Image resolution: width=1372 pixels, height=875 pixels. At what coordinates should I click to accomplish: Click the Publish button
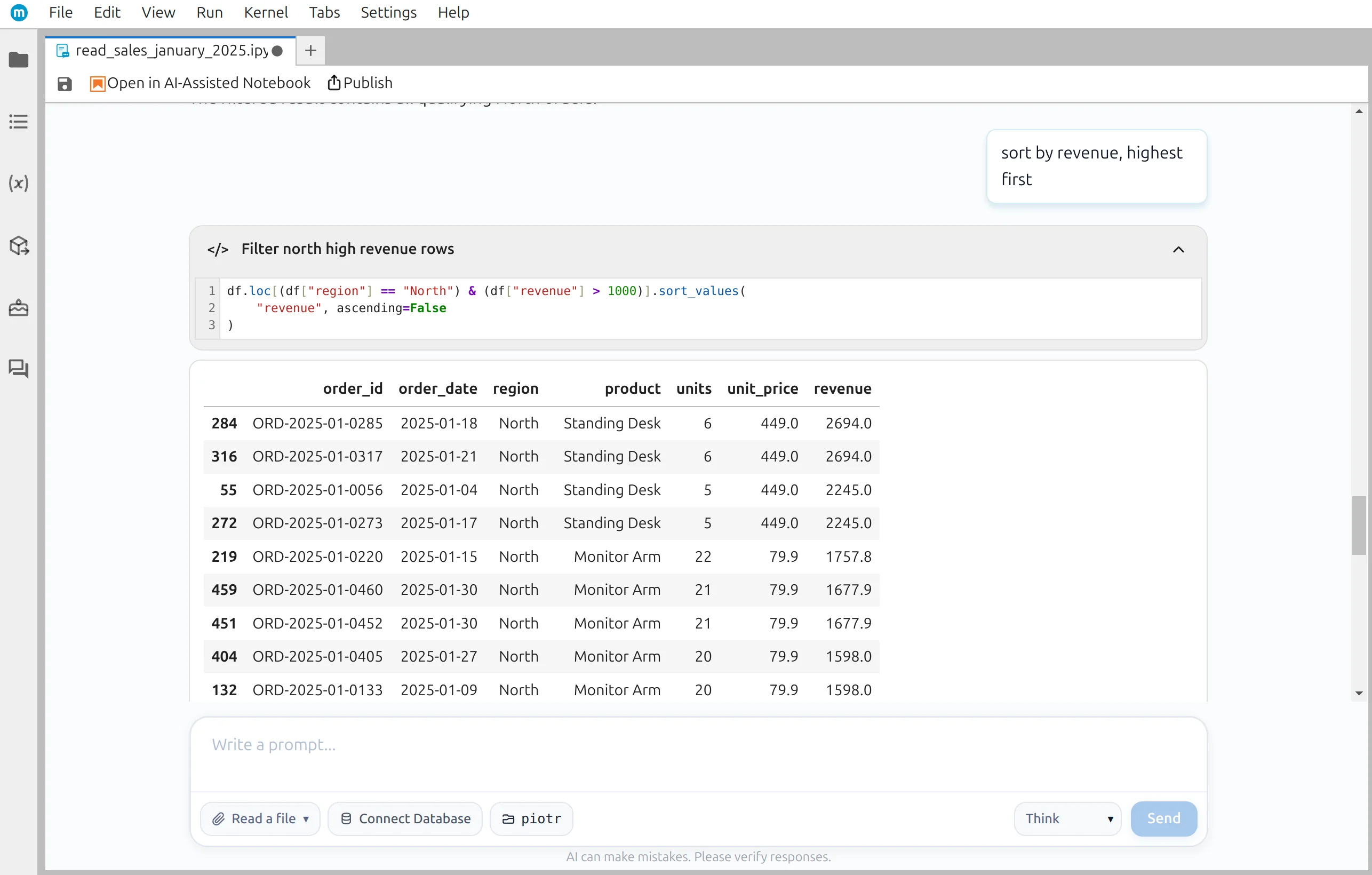point(360,83)
